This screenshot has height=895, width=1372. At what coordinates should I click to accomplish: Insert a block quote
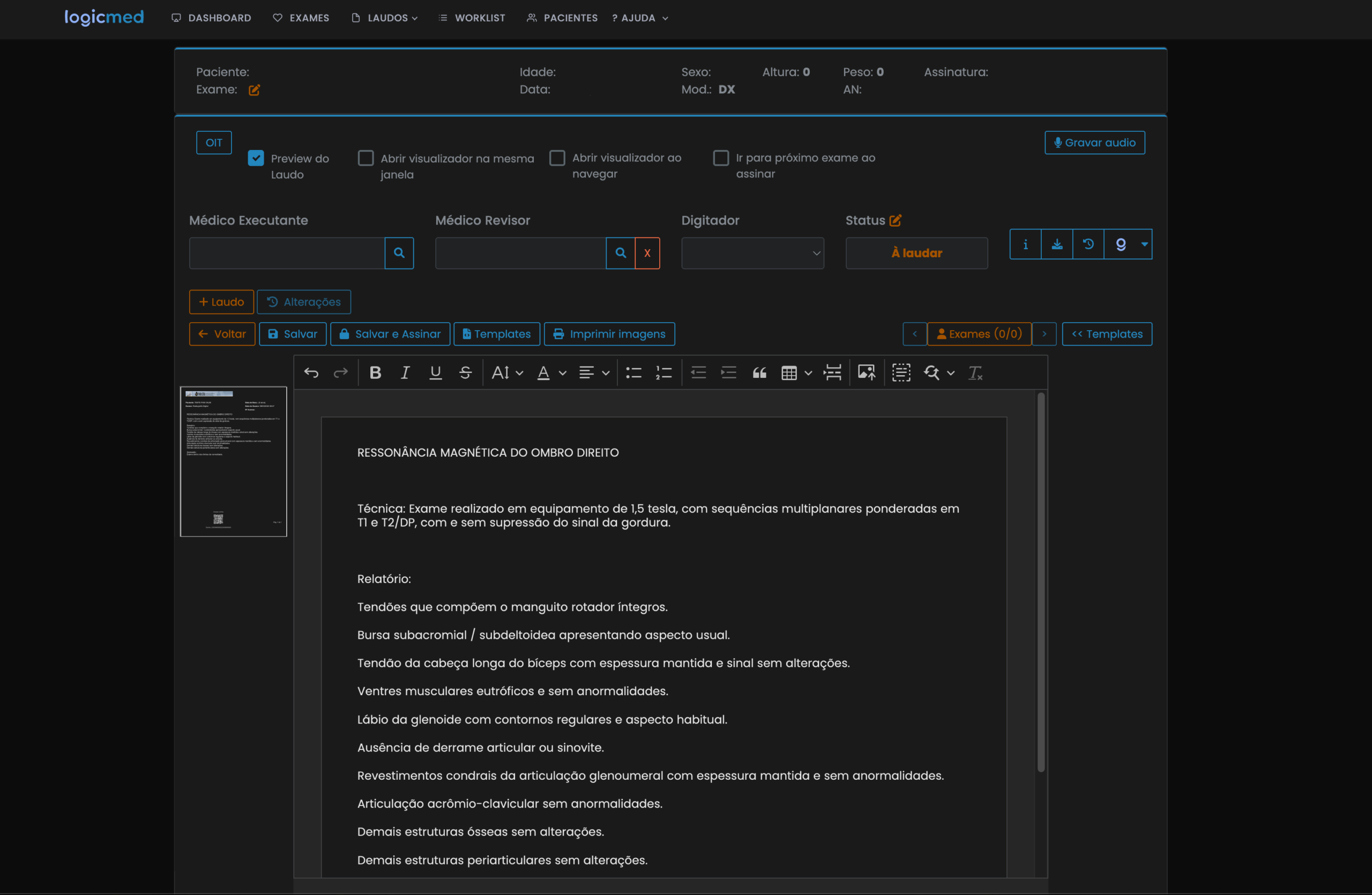(759, 373)
